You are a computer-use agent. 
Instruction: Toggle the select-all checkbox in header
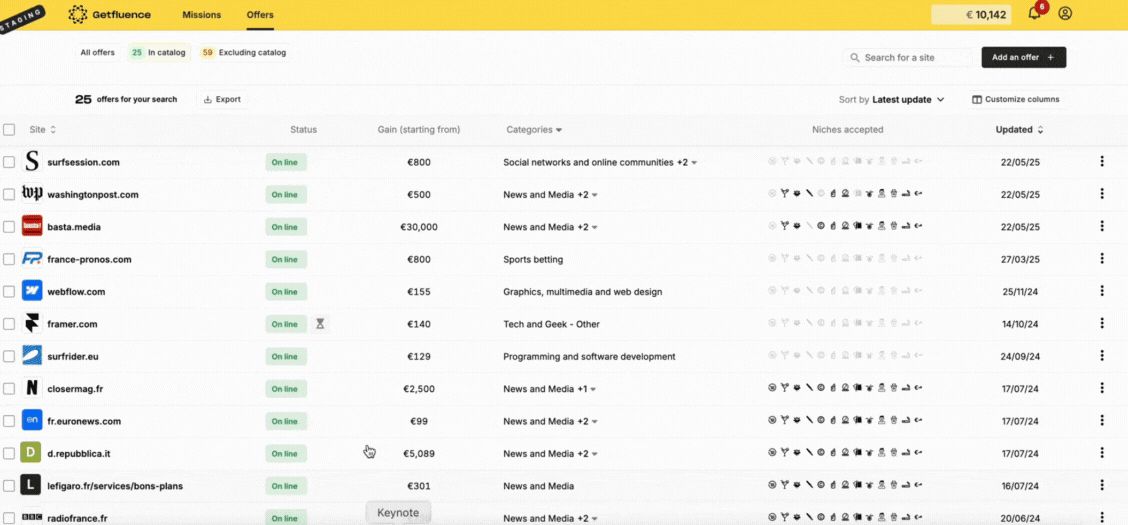(x=9, y=130)
